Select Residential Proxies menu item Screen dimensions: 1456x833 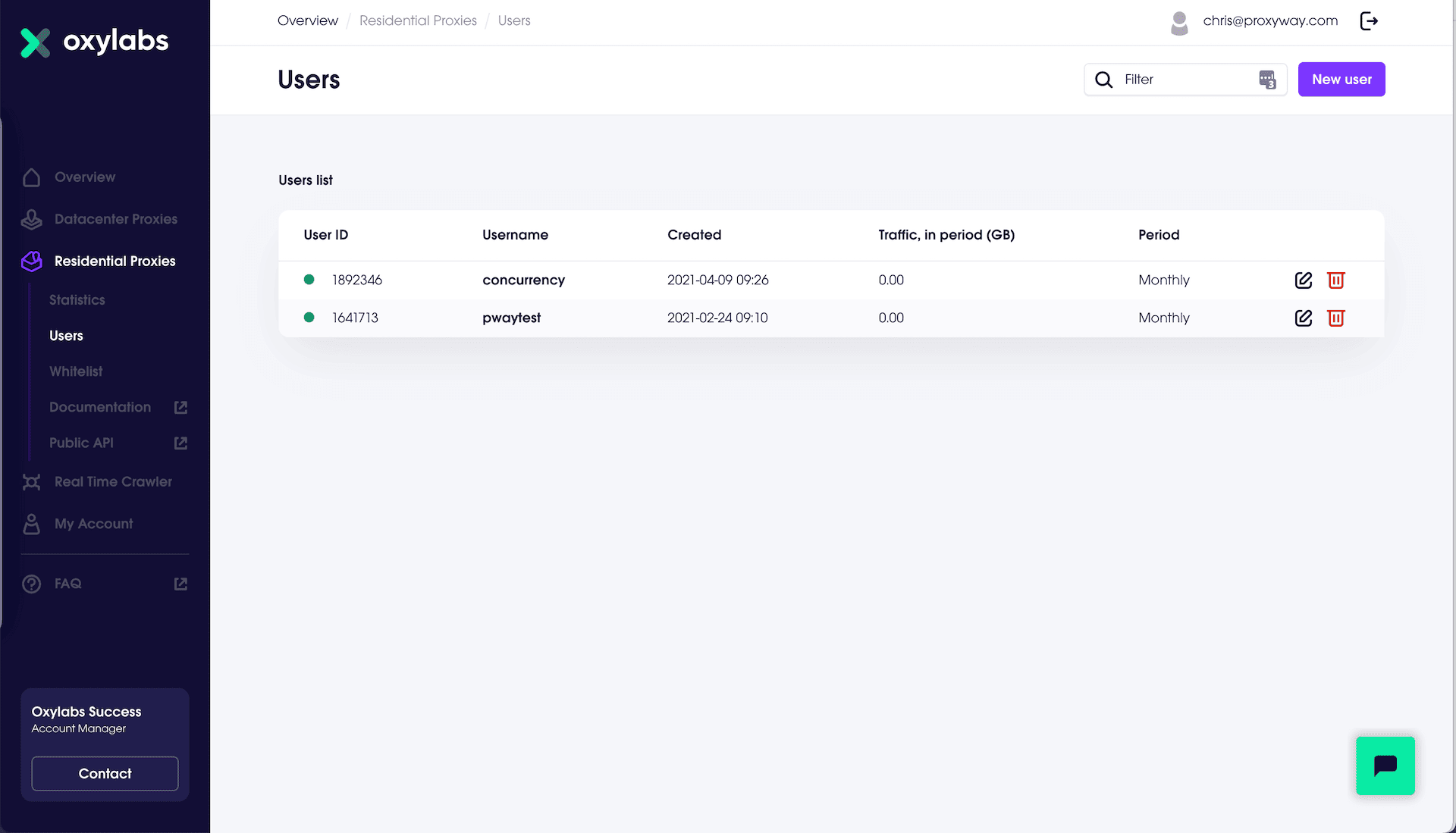(115, 261)
